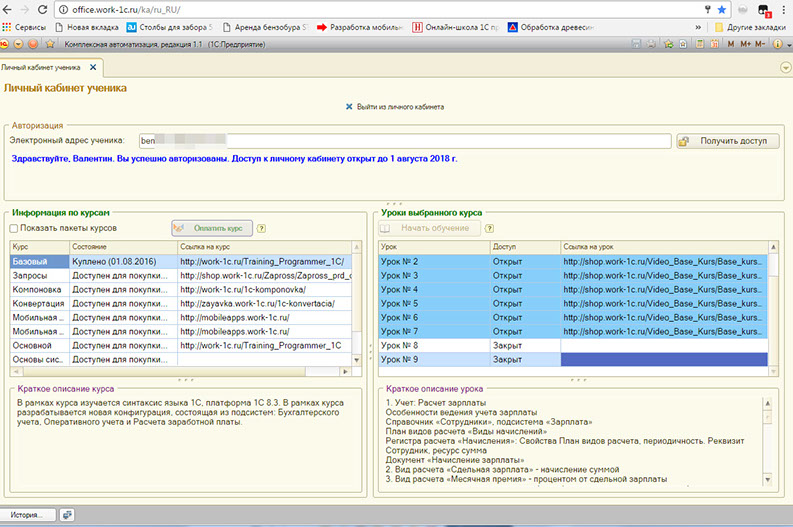Enable the Показать пакеты курсов checkbox
Image resolution: width=793 pixels, height=527 pixels.
pyautogui.click(x=14, y=229)
